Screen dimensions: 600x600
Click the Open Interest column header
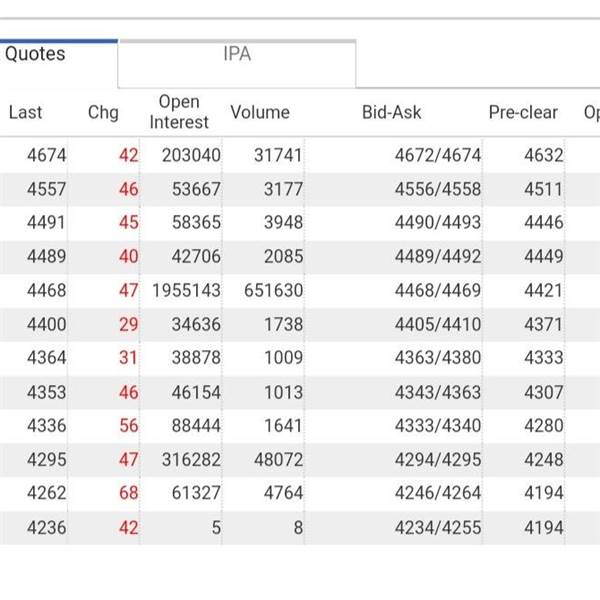[179, 112]
